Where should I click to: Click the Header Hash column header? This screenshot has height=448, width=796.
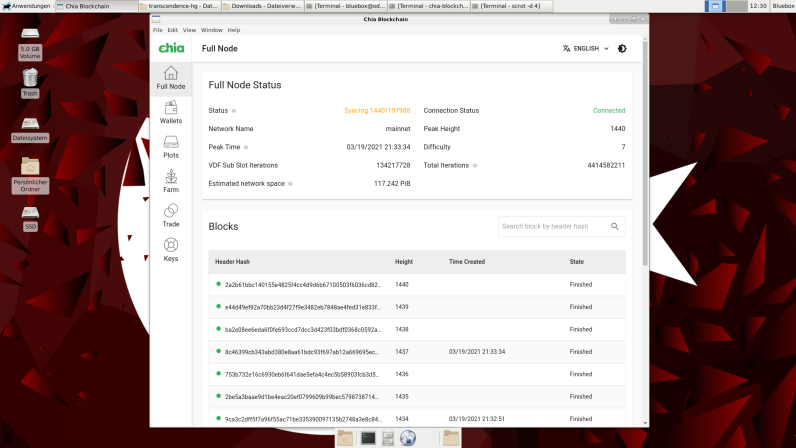tap(232, 262)
